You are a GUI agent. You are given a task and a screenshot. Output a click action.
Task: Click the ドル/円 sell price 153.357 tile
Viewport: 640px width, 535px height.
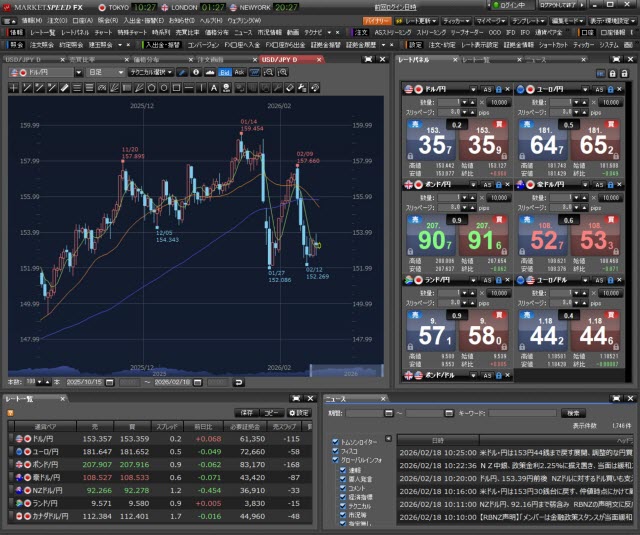coord(431,140)
